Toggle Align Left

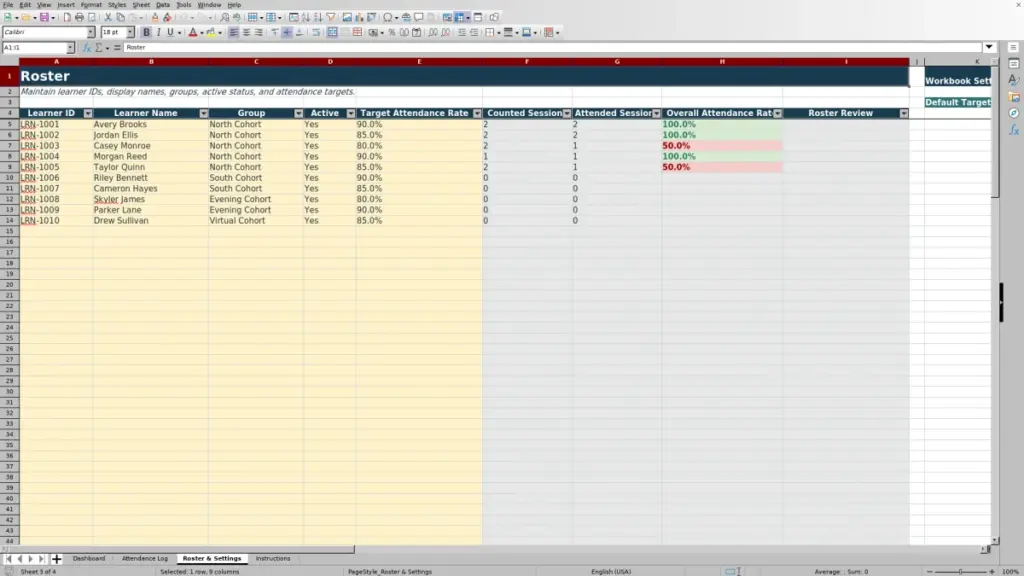click(233, 32)
